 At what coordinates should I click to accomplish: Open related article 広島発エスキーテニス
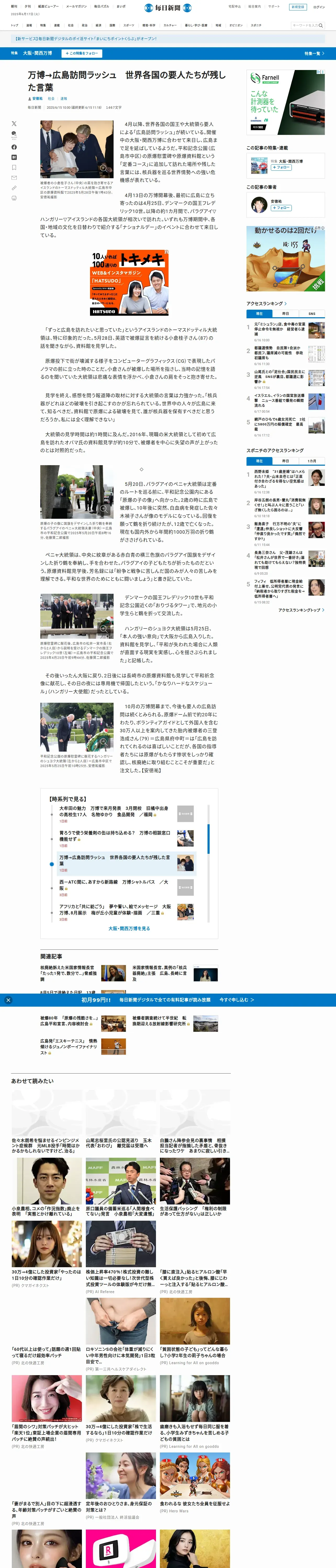pyautogui.click(x=68, y=1046)
